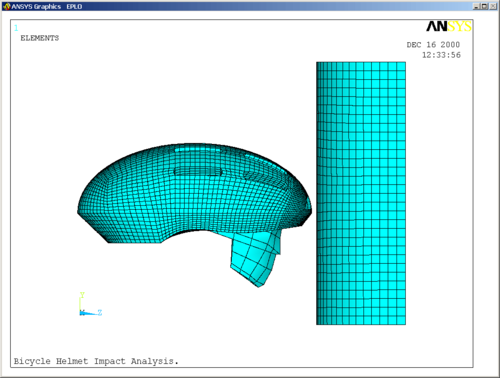Click the cyan window number 1 label

16,28
